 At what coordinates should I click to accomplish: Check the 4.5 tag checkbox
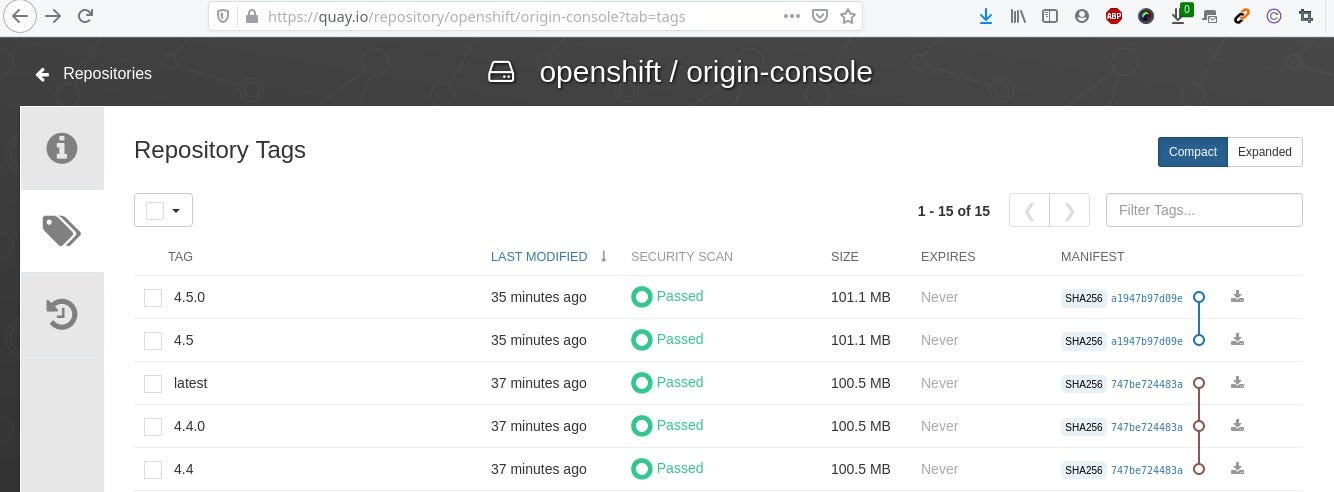(x=153, y=341)
